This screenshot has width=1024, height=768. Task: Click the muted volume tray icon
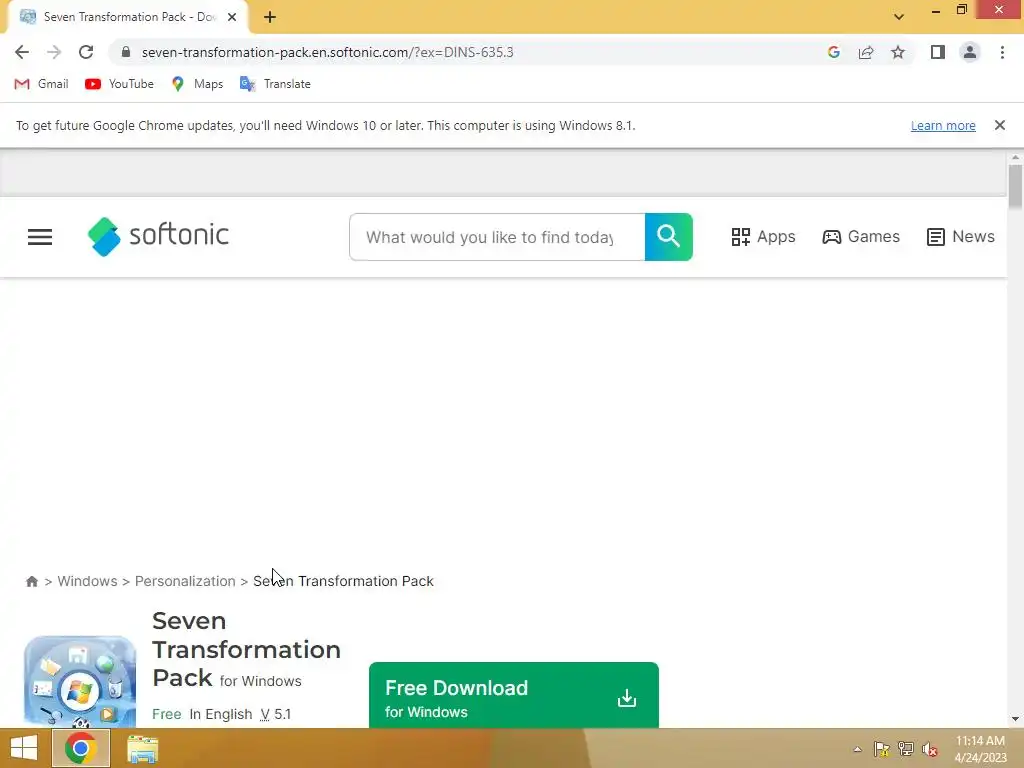930,749
